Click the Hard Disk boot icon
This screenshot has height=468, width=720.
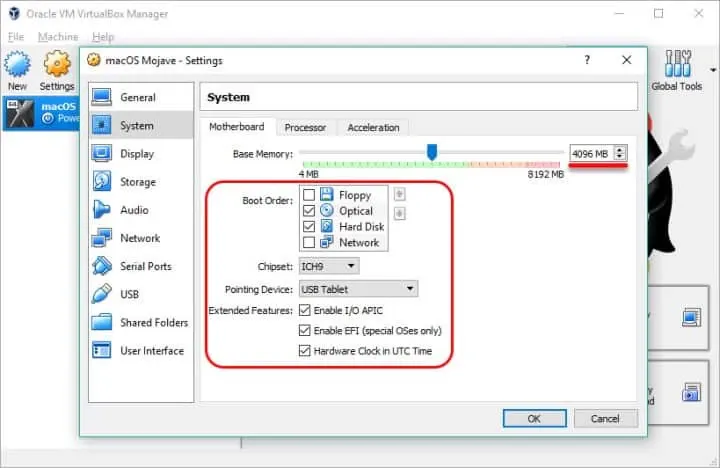(x=326, y=226)
